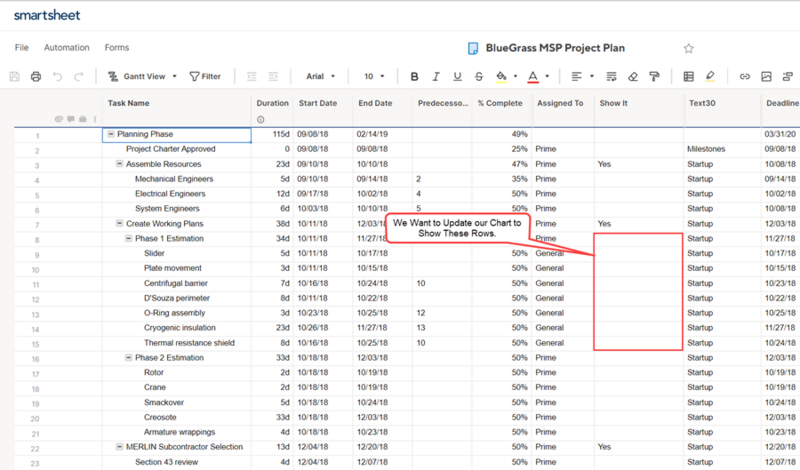
Task: Click the empty Show It cell for Slider
Action: pyautogui.click(x=638, y=254)
